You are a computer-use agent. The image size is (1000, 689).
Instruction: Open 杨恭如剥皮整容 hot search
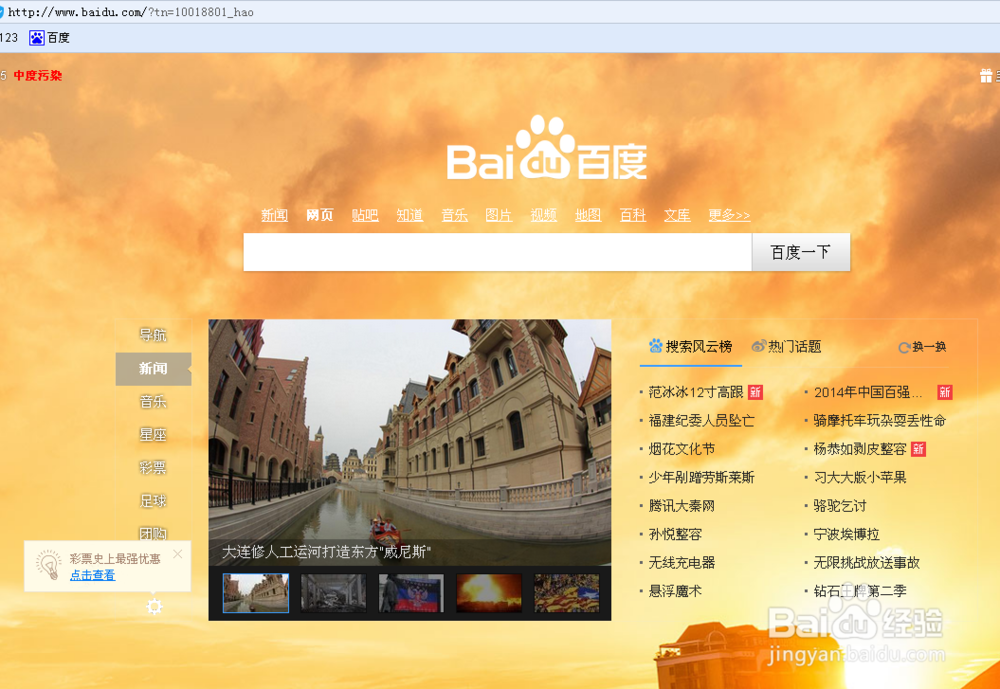(860, 449)
